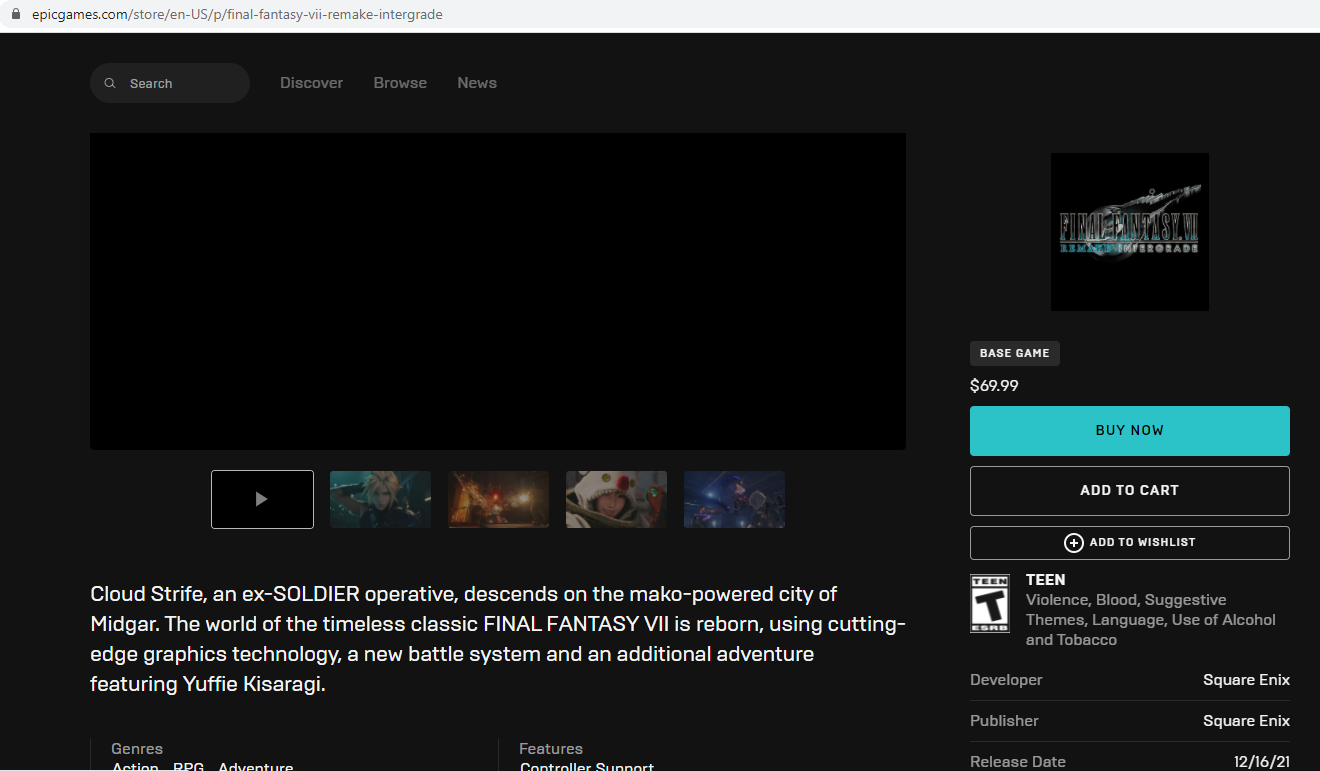Click the ESRB Teen rating badge

[x=990, y=603]
